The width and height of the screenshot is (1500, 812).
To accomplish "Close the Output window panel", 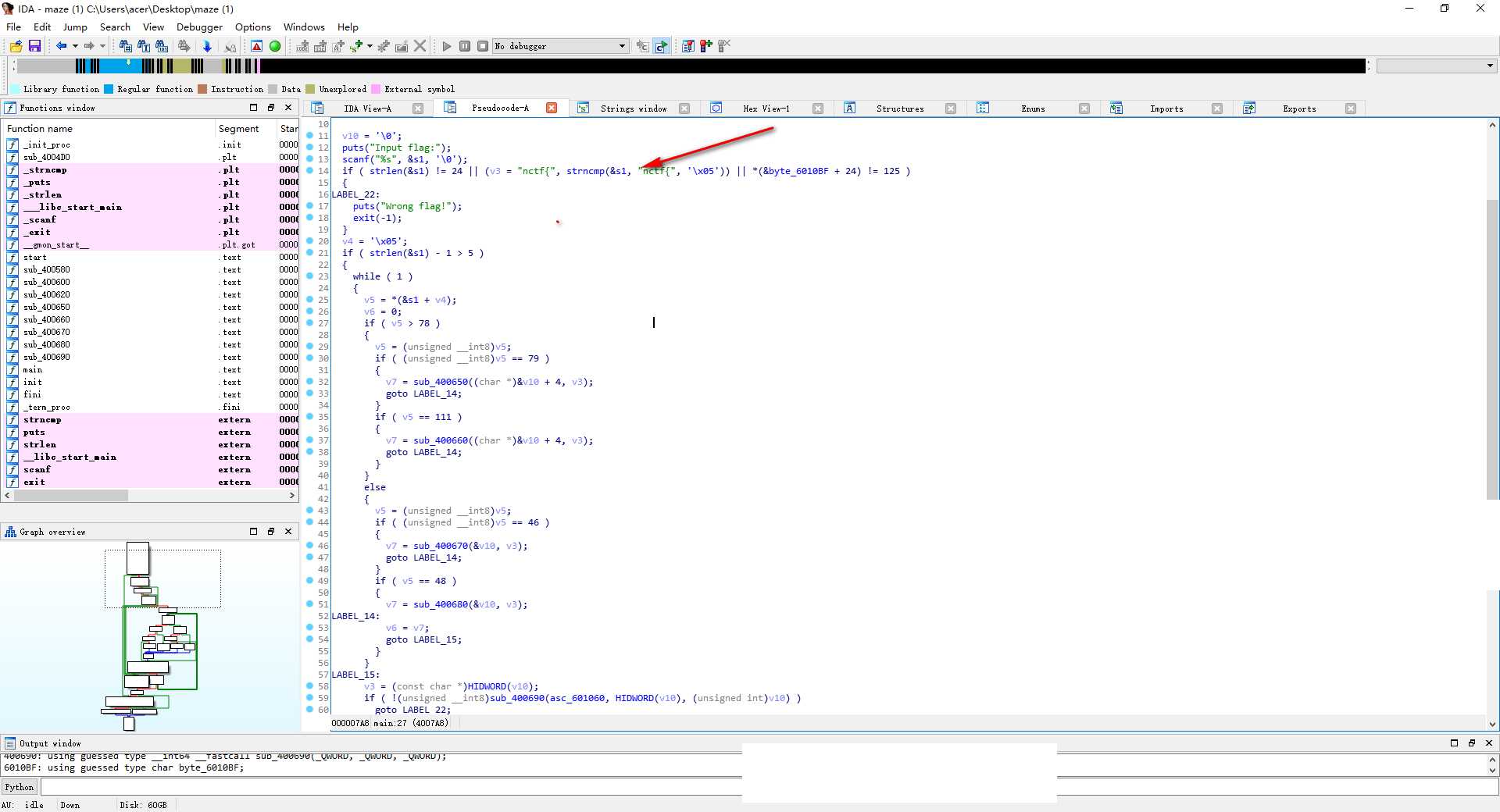I will [x=1489, y=743].
